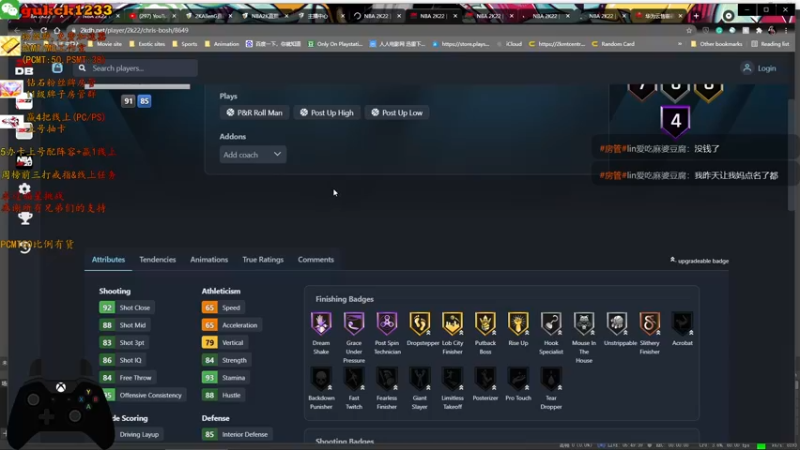This screenshot has height=450, width=800.
Task: Click the Rise Up badge icon
Action: click(518, 323)
